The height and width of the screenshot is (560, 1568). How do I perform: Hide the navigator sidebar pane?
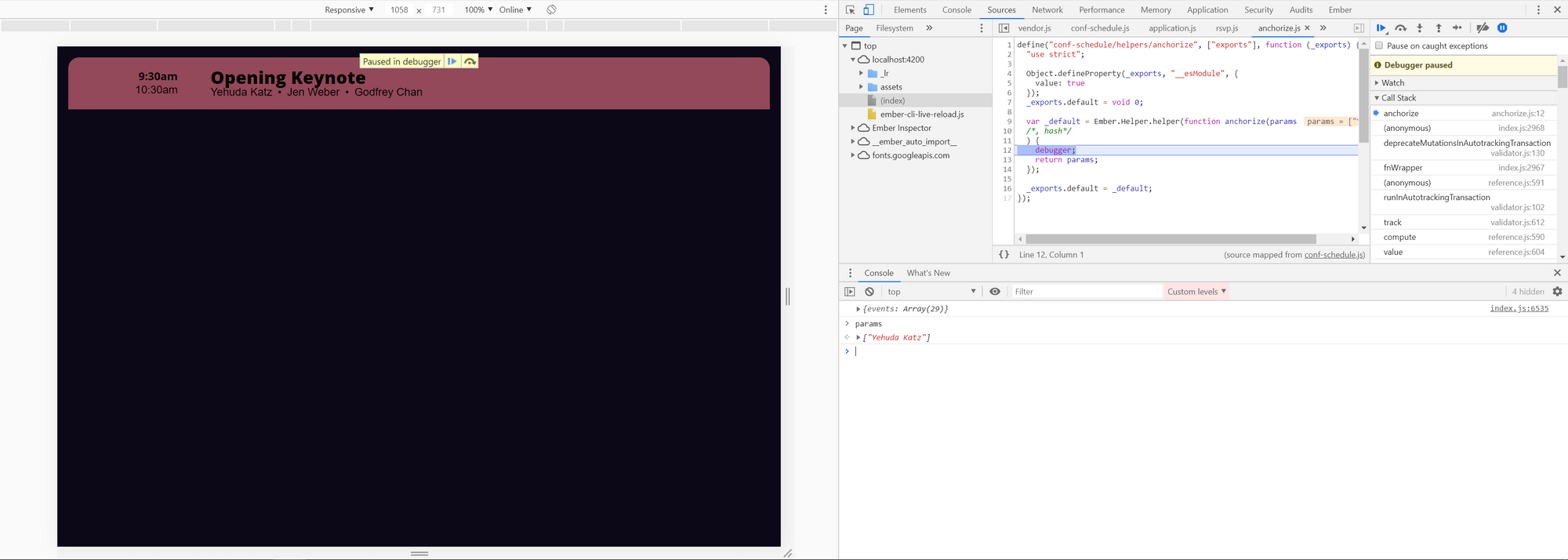[1004, 28]
